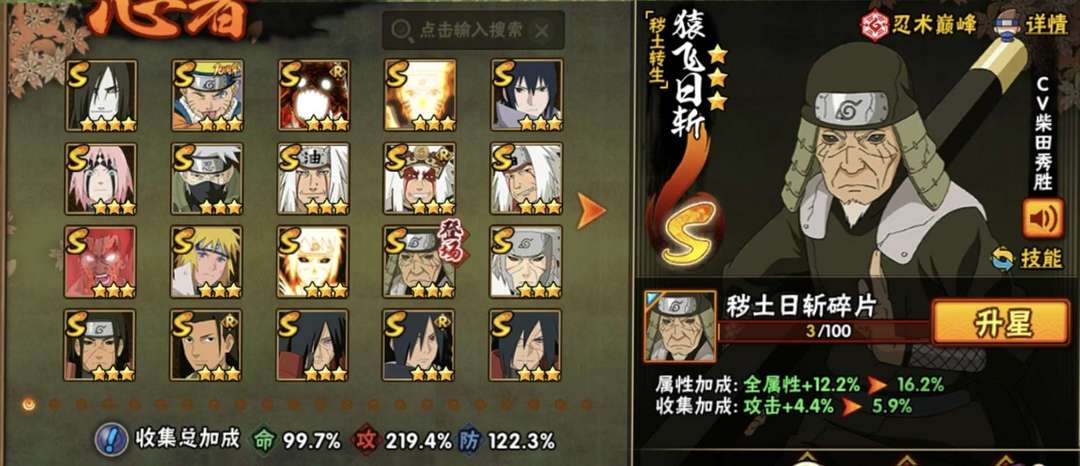Select the Orochimaru ninja portrait
Viewport: 1080px width, 466px height.
pyautogui.click(x=101, y=95)
